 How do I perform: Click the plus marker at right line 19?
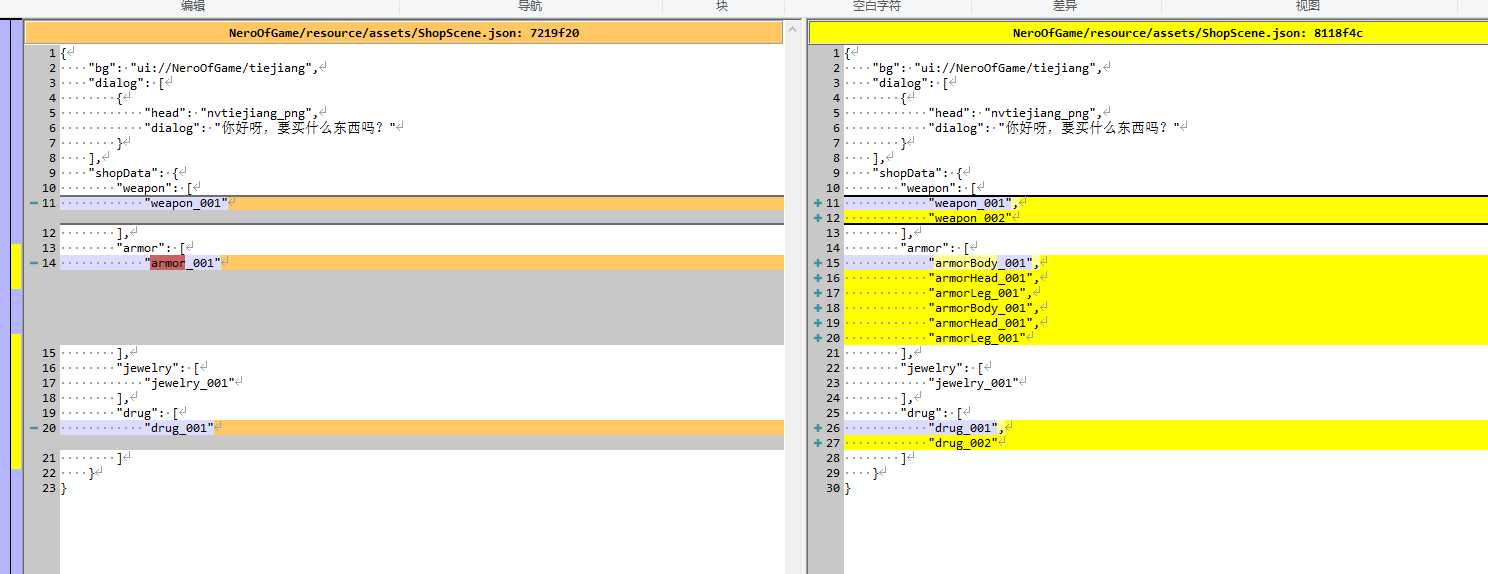[x=818, y=323]
